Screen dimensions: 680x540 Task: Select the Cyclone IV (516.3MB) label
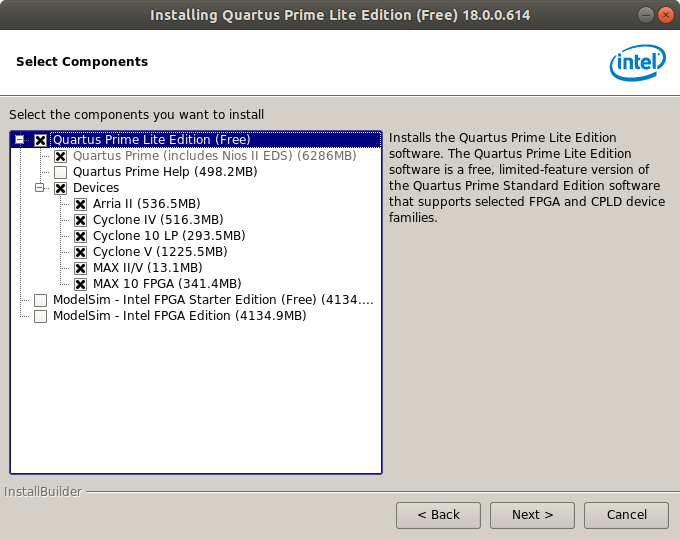click(158, 220)
